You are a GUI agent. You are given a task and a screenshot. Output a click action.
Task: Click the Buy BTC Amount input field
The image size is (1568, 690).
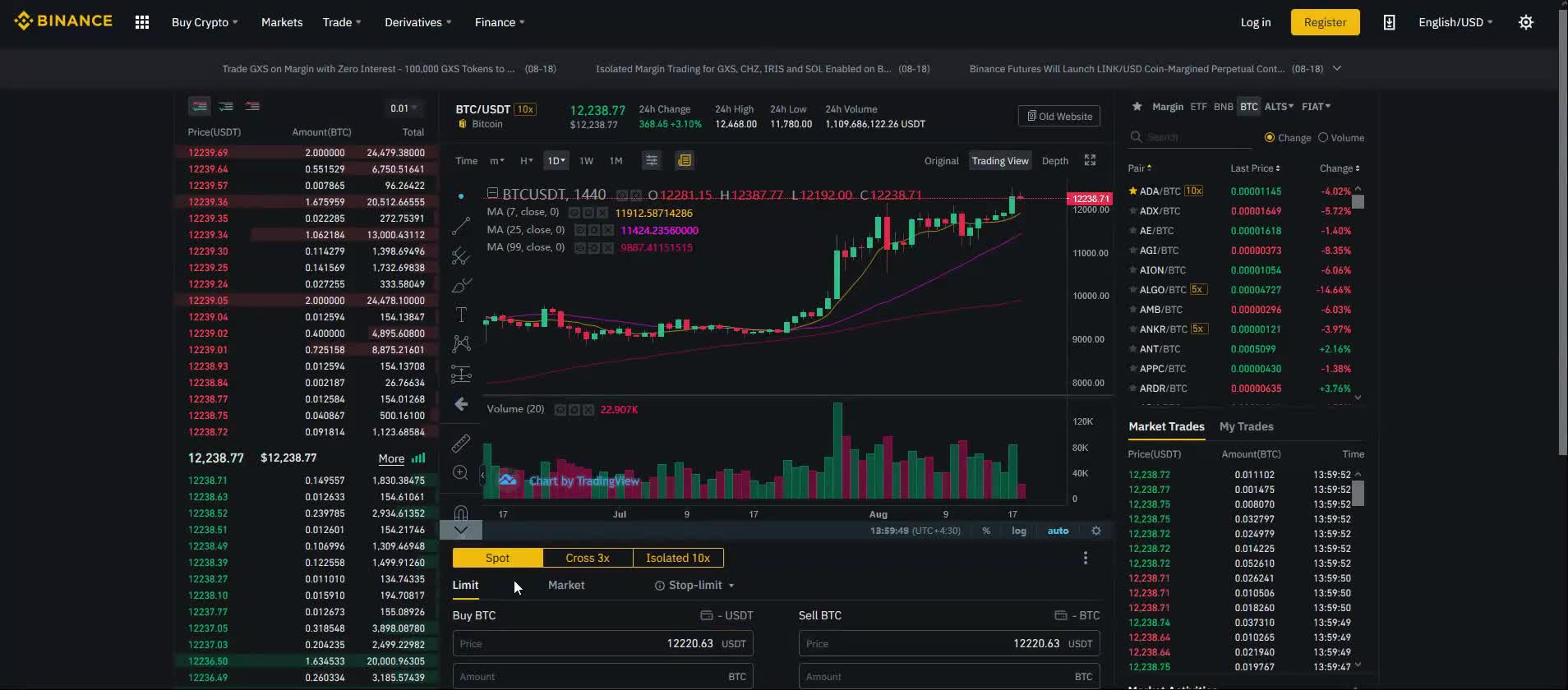592,677
